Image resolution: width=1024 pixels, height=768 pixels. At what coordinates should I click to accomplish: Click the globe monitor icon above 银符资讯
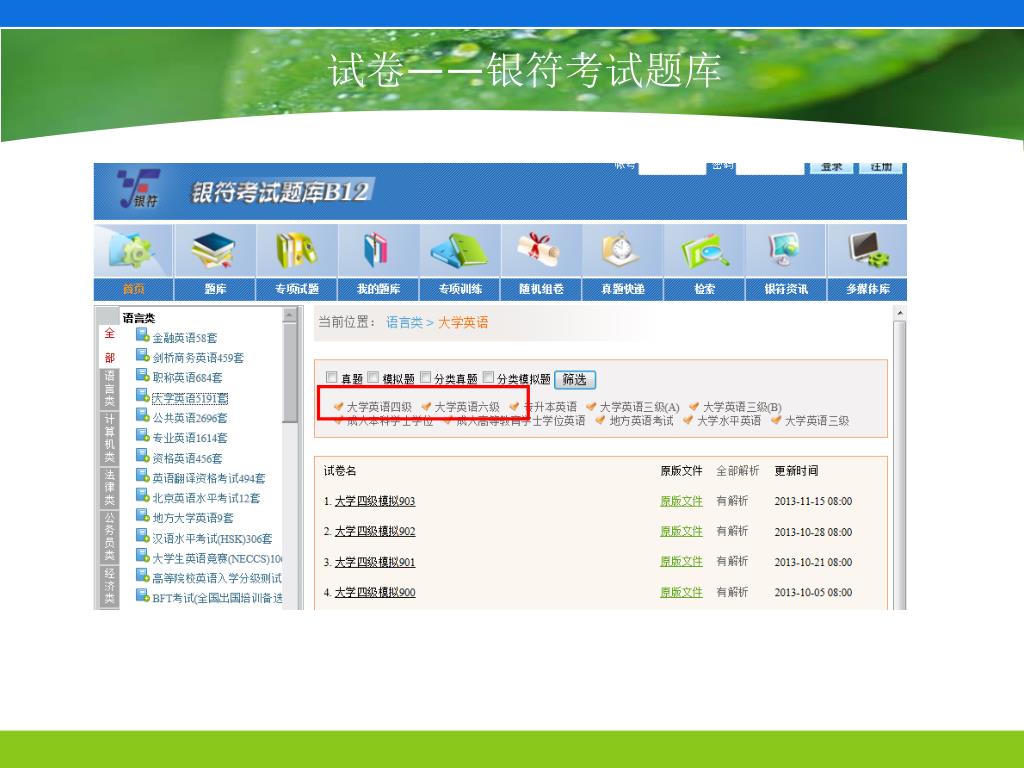coord(785,251)
